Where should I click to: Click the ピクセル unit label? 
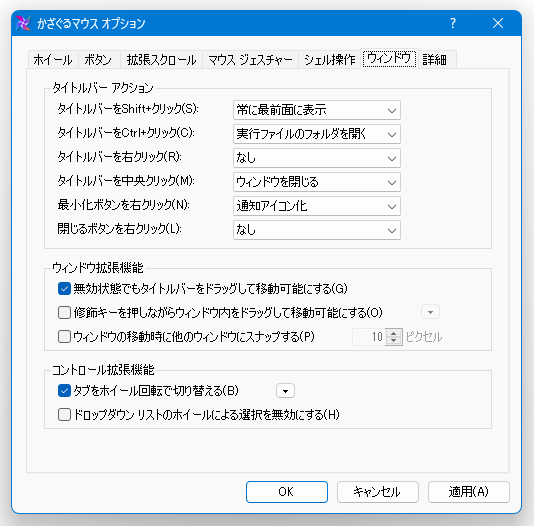424,337
